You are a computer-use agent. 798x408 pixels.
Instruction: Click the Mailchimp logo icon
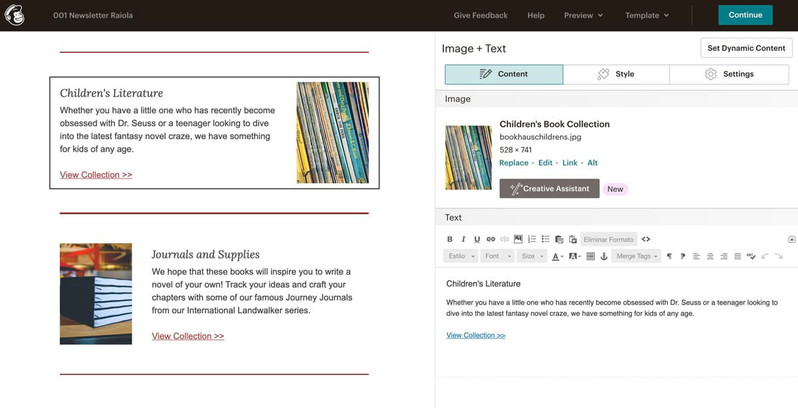pyautogui.click(x=16, y=15)
